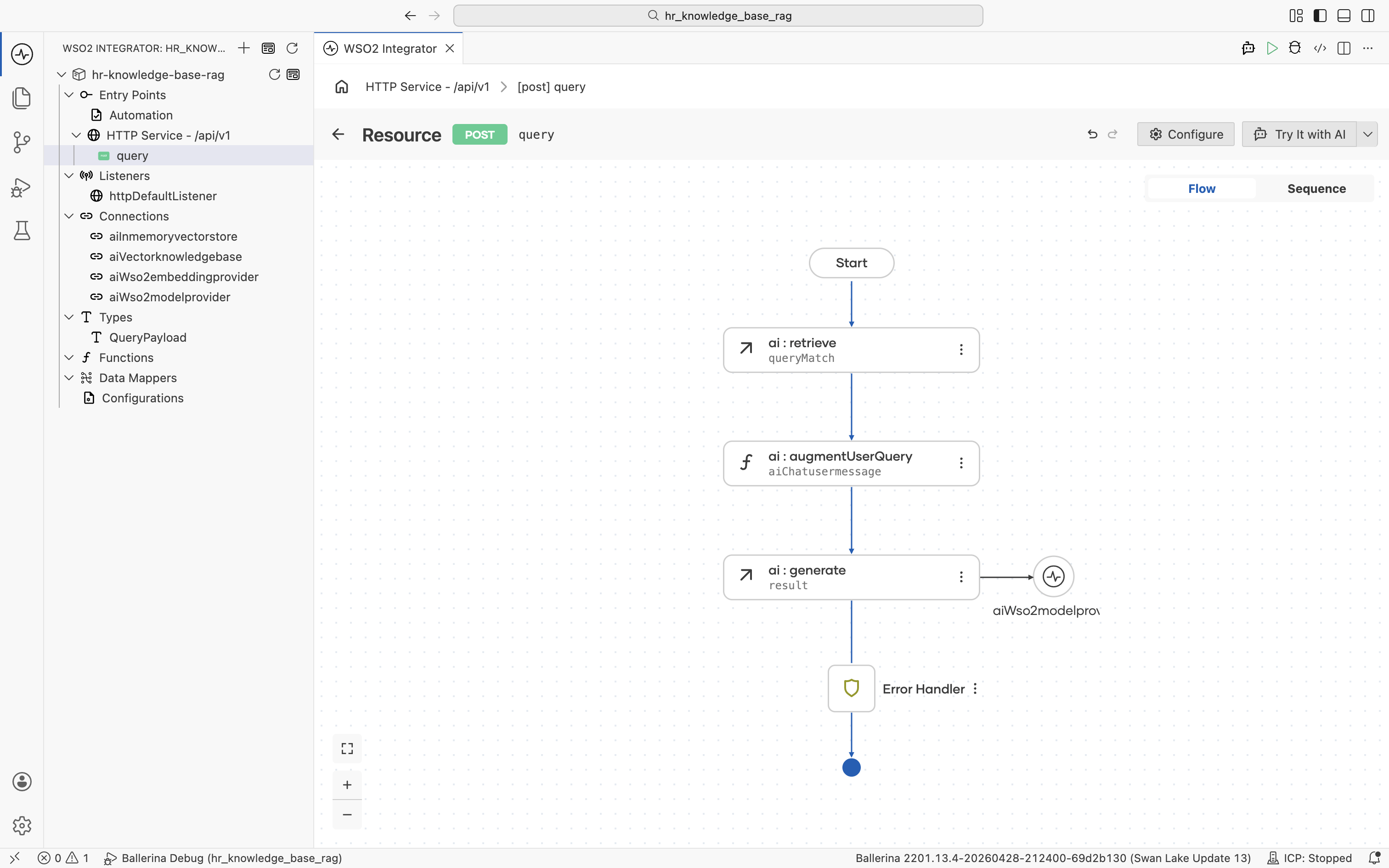The image size is (1389, 868).
Task: Refresh the hr-knowledge-base-rag project row
Action: 274,74
